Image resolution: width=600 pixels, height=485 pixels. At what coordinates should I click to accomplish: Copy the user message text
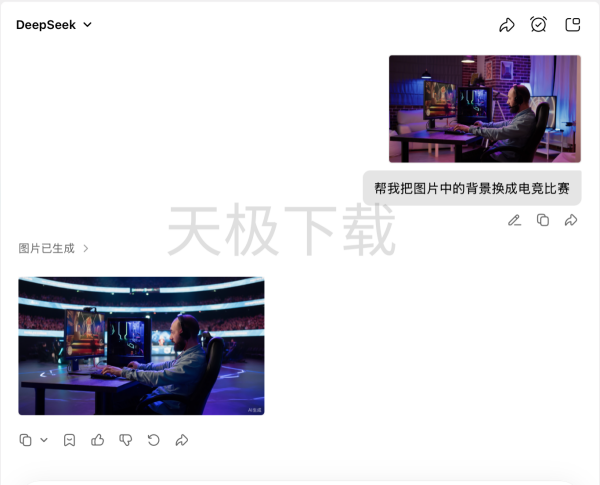point(543,220)
